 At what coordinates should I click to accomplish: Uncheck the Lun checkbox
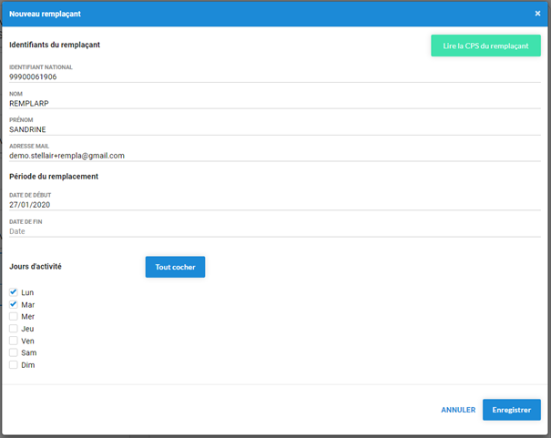13,292
